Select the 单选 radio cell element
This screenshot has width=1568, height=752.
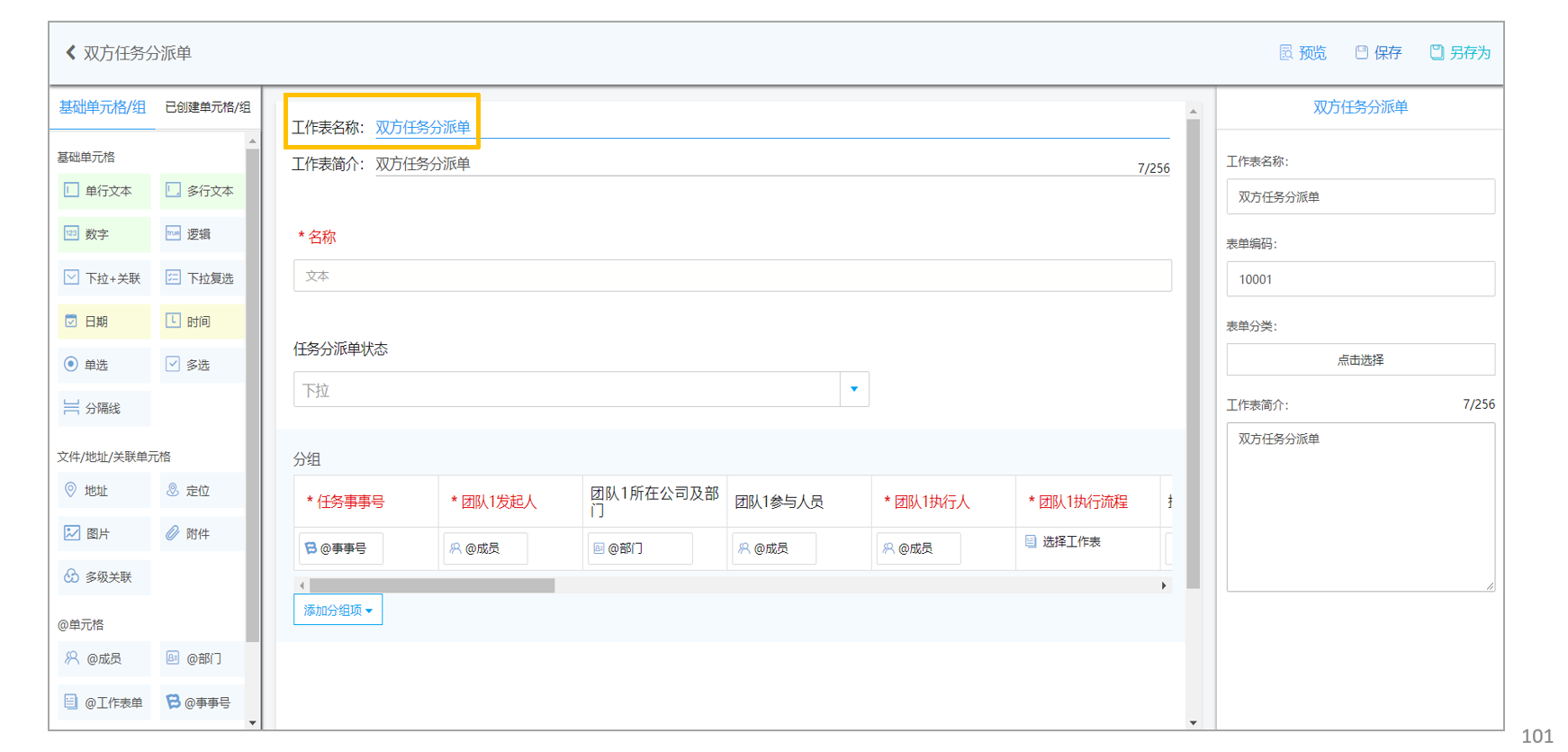pos(104,365)
